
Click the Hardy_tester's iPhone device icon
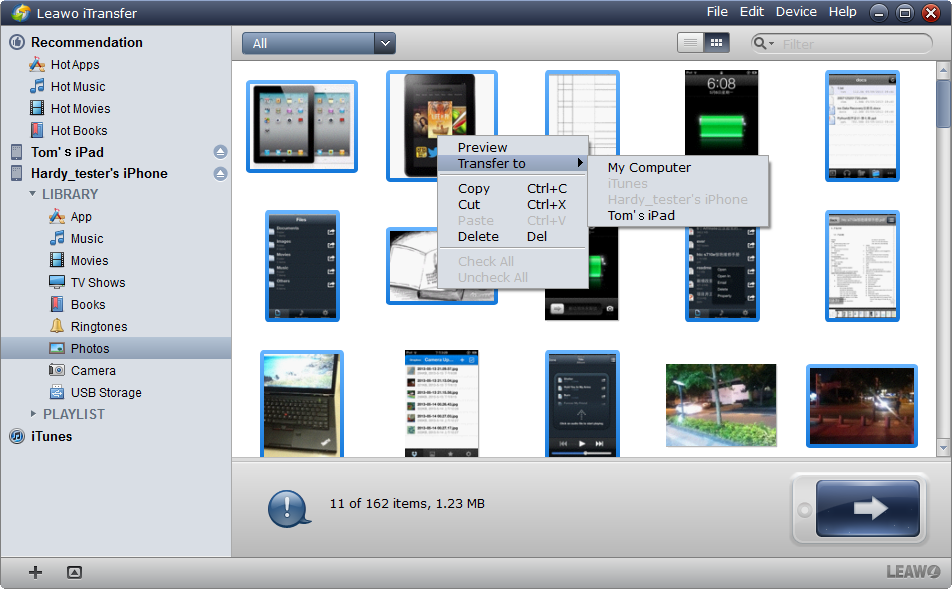tap(16, 174)
